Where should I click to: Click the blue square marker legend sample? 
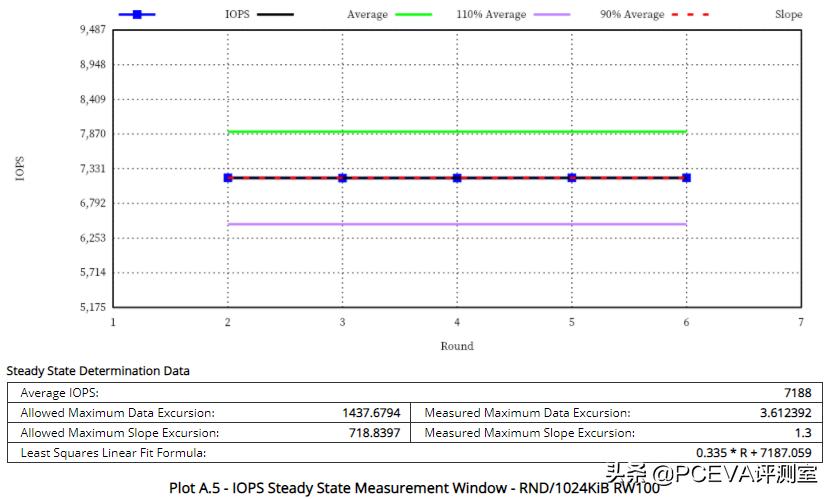point(137,14)
